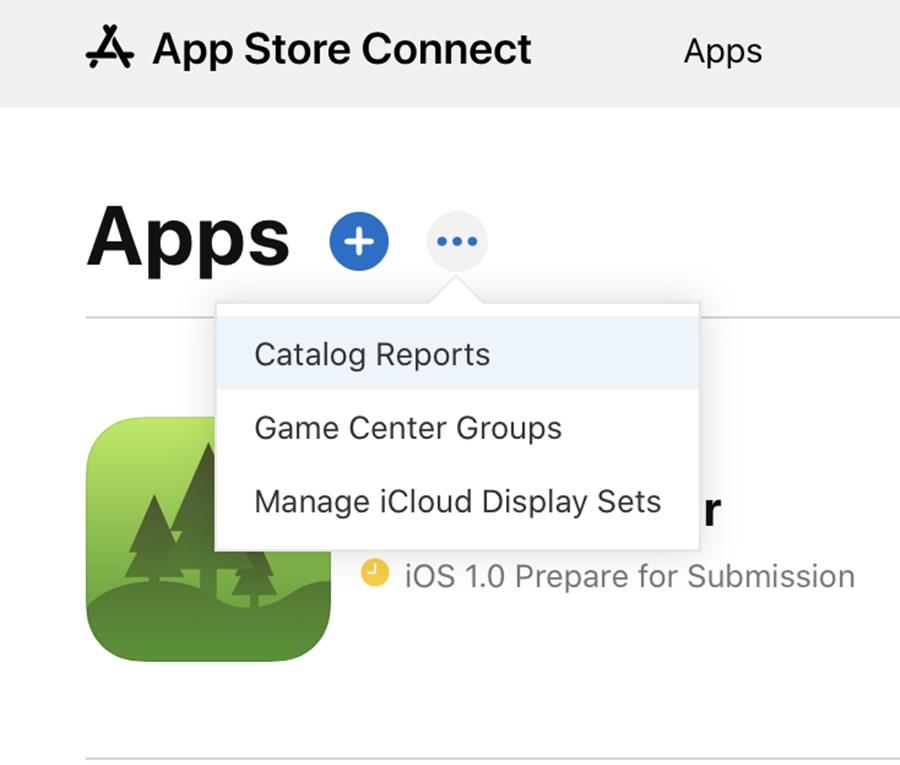Click the yellow clock status icon
The width and height of the screenshot is (900, 765).
(375, 573)
